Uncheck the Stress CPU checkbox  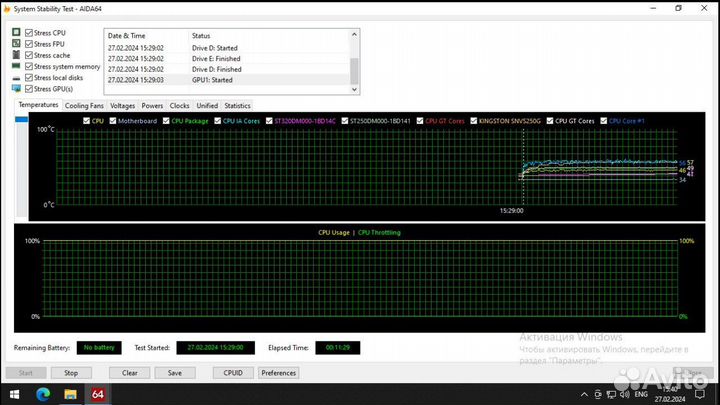[x=29, y=33]
